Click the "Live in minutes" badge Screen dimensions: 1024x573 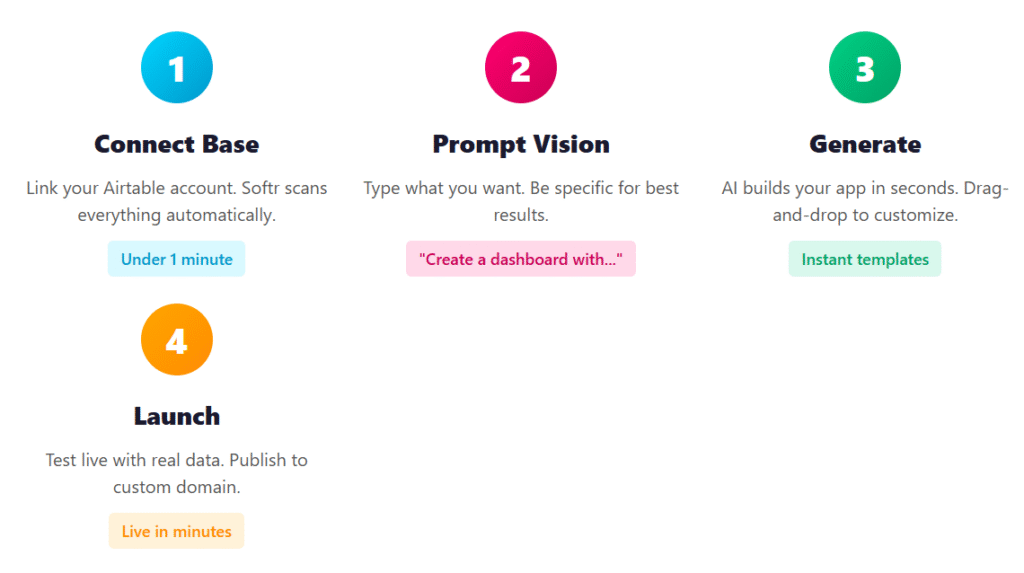coord(177,531)
